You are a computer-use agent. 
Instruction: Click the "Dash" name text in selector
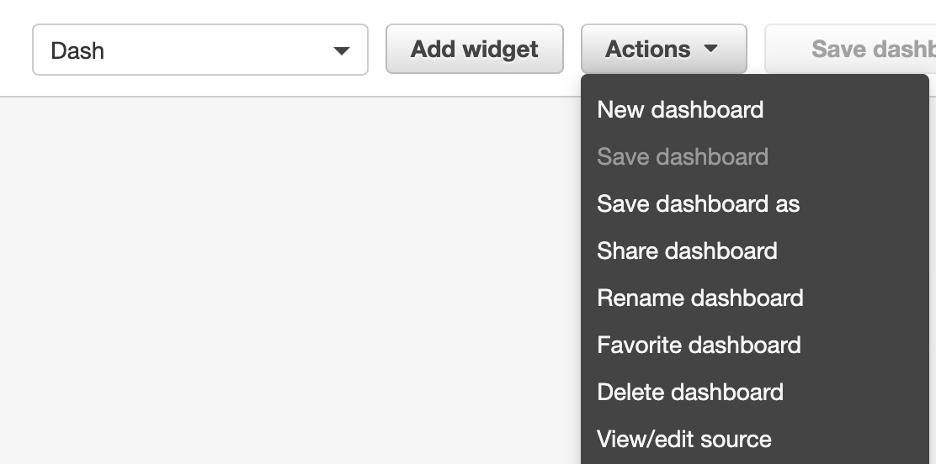(77, 50)
